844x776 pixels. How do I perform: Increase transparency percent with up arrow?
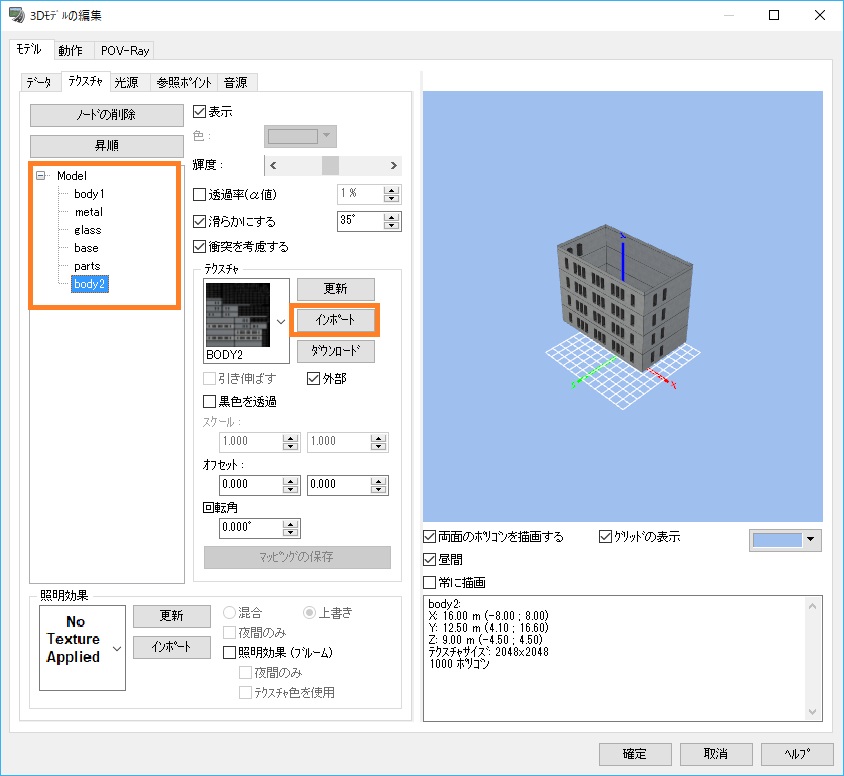pyautogui.click(x=392, y=190)
